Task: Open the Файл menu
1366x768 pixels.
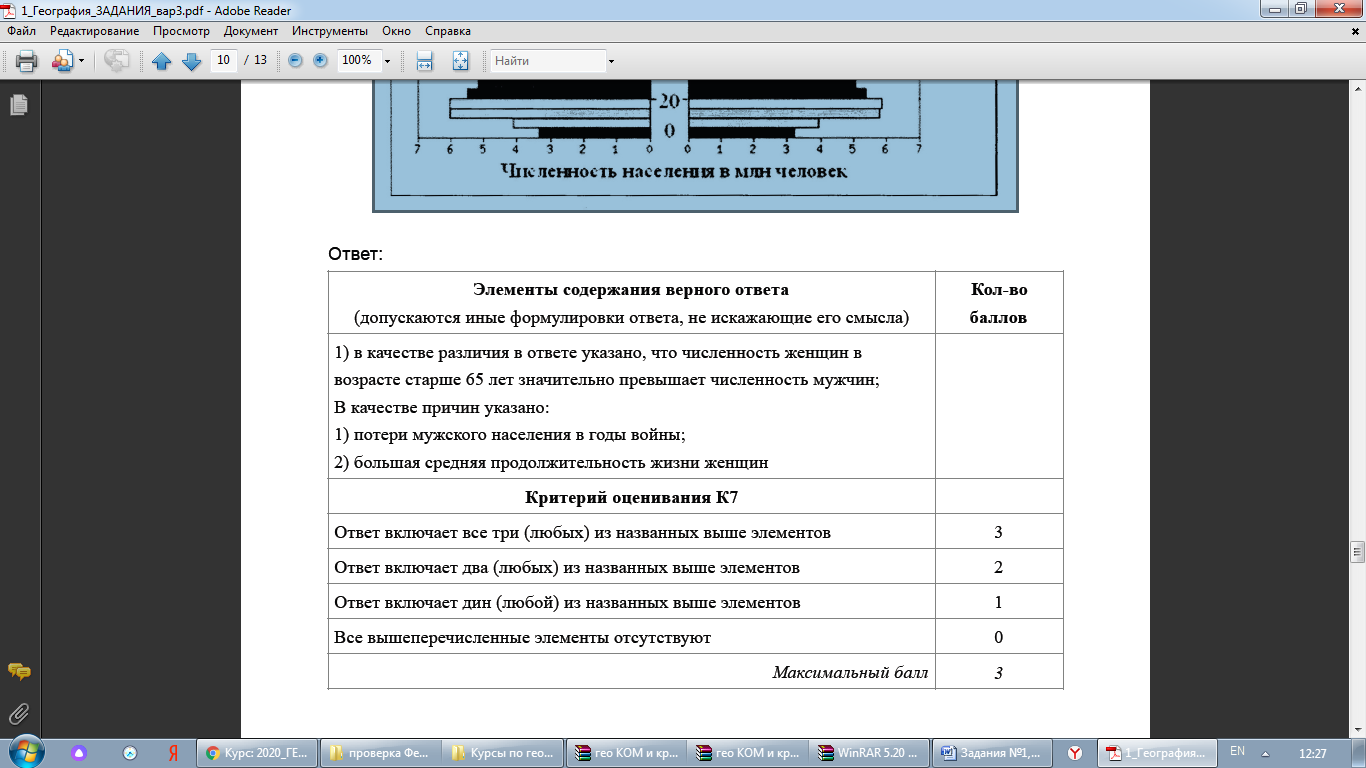Action: pyautogui.click(x=21, y=31)
